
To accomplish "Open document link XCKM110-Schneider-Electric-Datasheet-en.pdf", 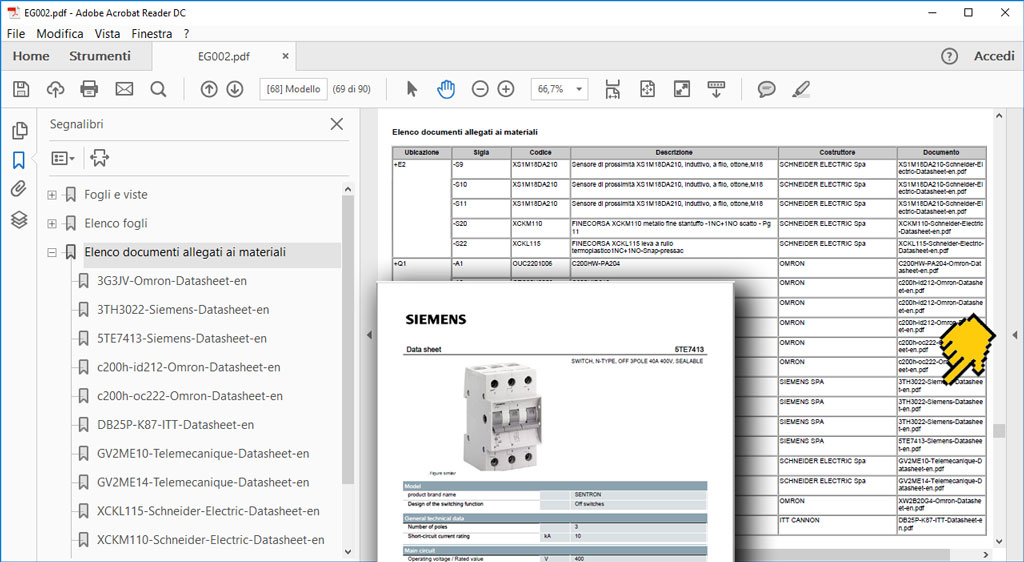I will pos(940,228).
